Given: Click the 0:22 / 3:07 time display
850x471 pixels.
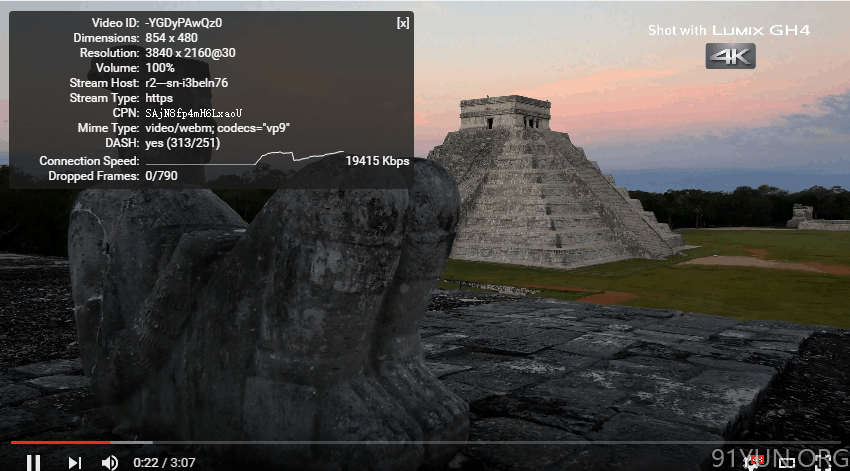Looking at the screenshot, I should click(164, 462).
